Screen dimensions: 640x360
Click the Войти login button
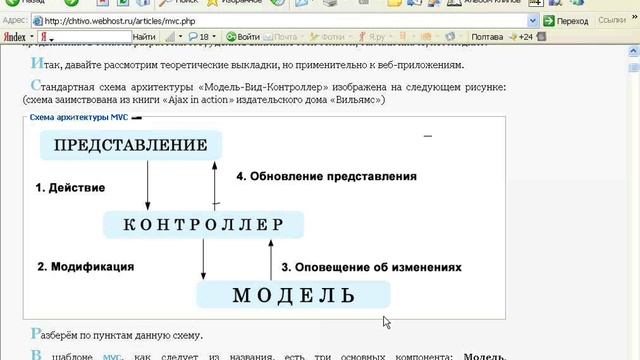[x=243, y=37]
